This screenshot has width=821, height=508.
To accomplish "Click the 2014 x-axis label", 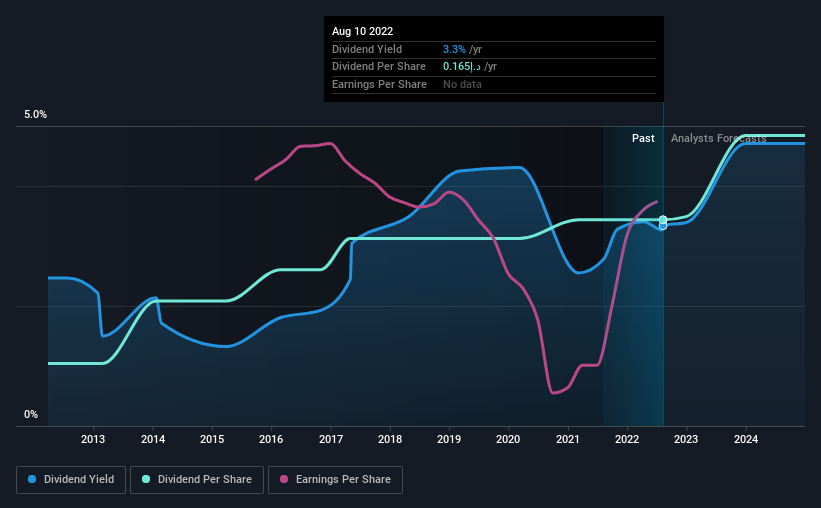I will coord(153,439).
